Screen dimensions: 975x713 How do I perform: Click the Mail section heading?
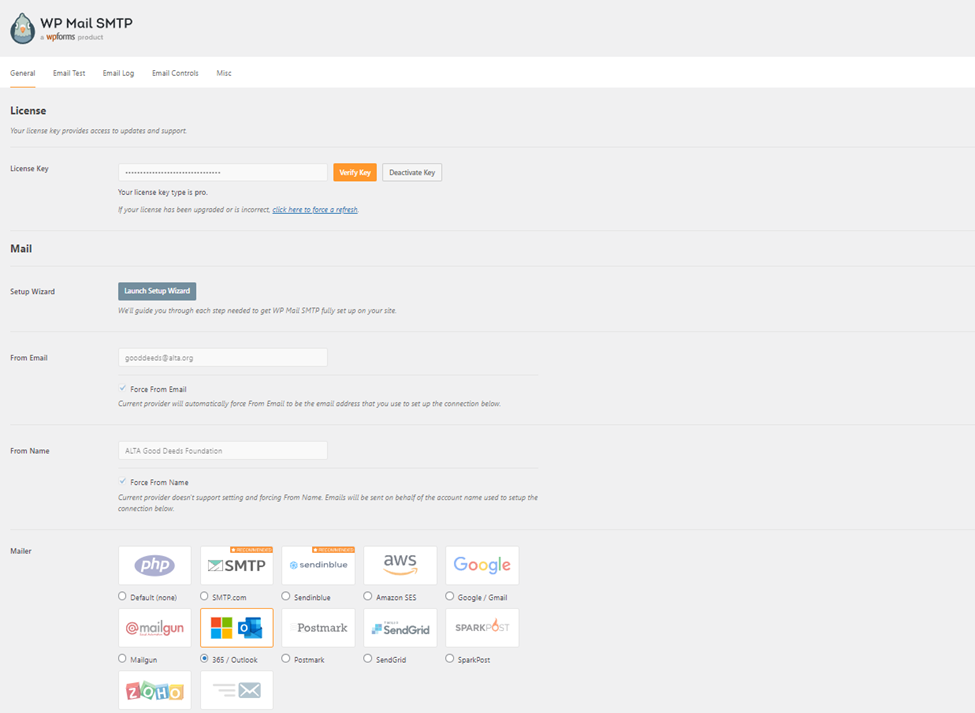(21, 249)
